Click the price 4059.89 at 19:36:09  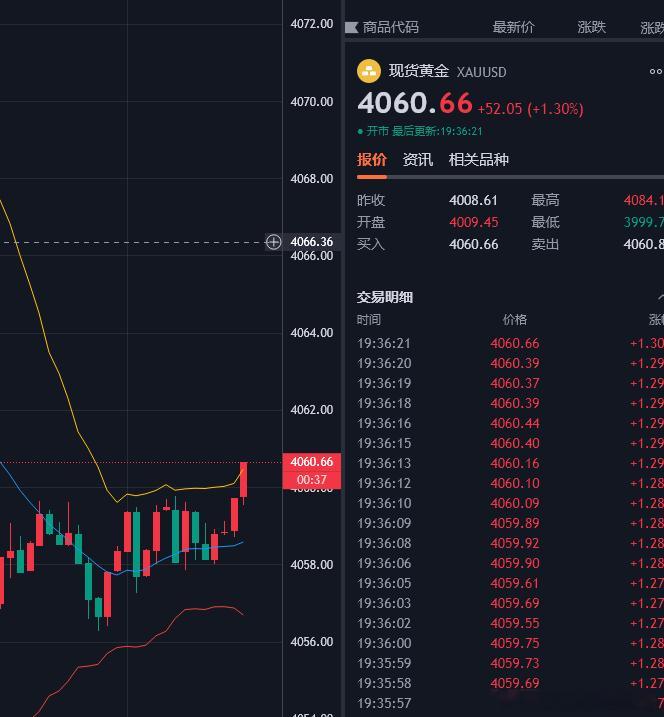pyautogui.click(x=514, y=523)
